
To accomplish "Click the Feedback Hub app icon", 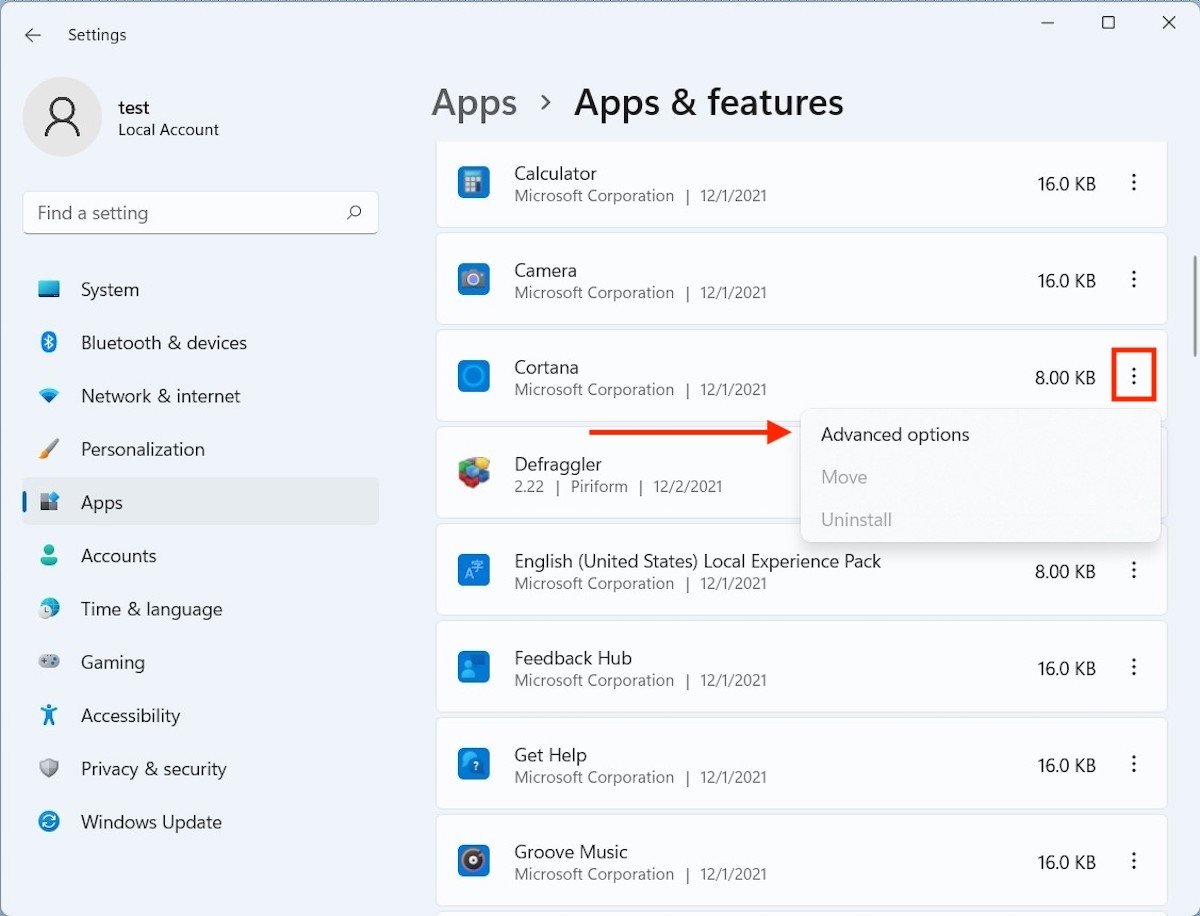I will coord(473,668).
